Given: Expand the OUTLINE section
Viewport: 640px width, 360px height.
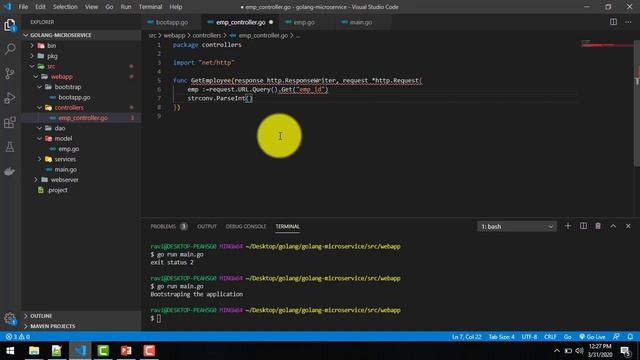Looking at the screenshot, I should pyautogui.click(x=81, y=316).
